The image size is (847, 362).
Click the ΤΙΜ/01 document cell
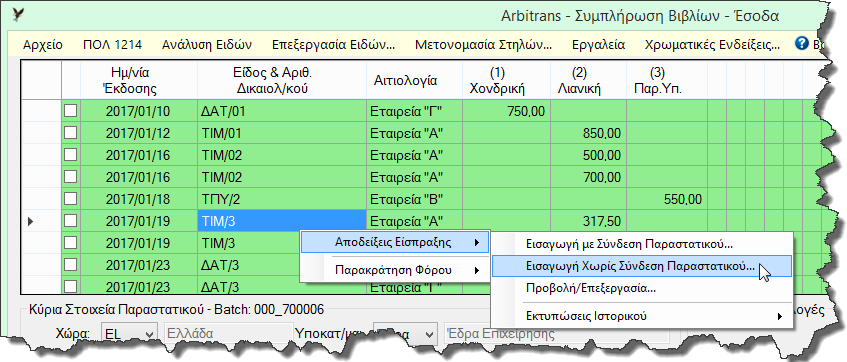tap(282, 133)
